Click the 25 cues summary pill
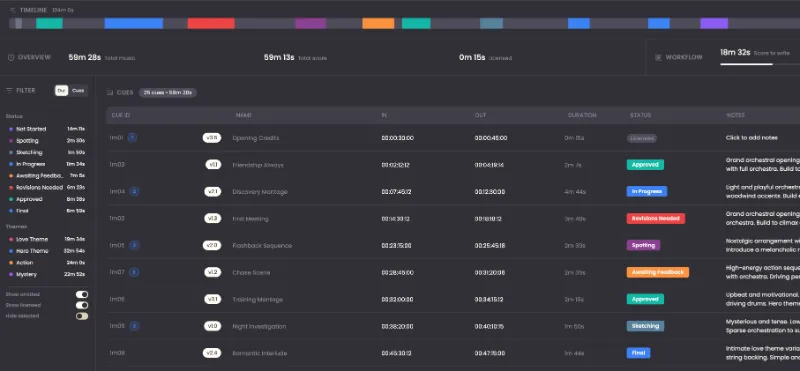 point(167,93)
